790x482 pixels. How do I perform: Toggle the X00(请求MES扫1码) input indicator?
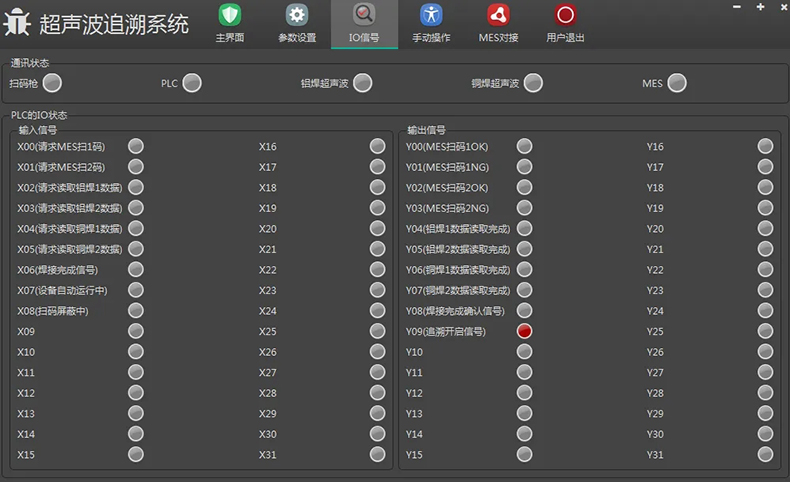tap(136, 146)
